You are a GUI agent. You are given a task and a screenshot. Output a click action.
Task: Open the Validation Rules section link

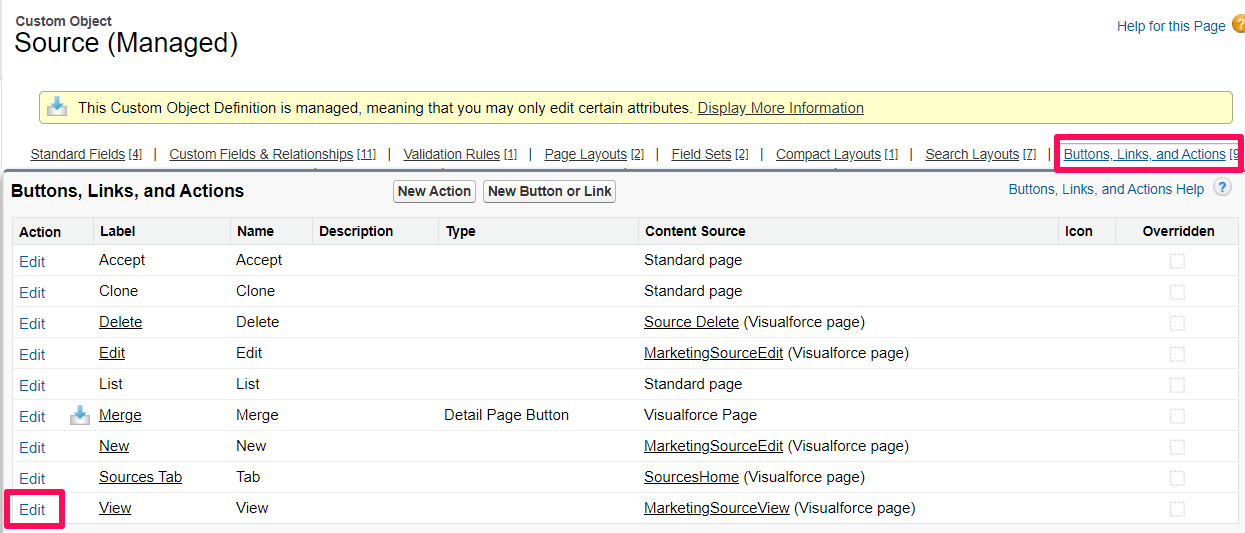tap(451, 154)
